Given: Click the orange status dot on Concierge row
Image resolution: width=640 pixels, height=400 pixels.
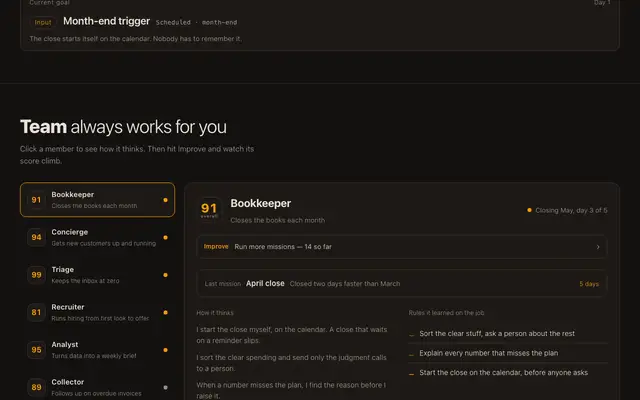Looking at the screenshot, I should (165, 238).
